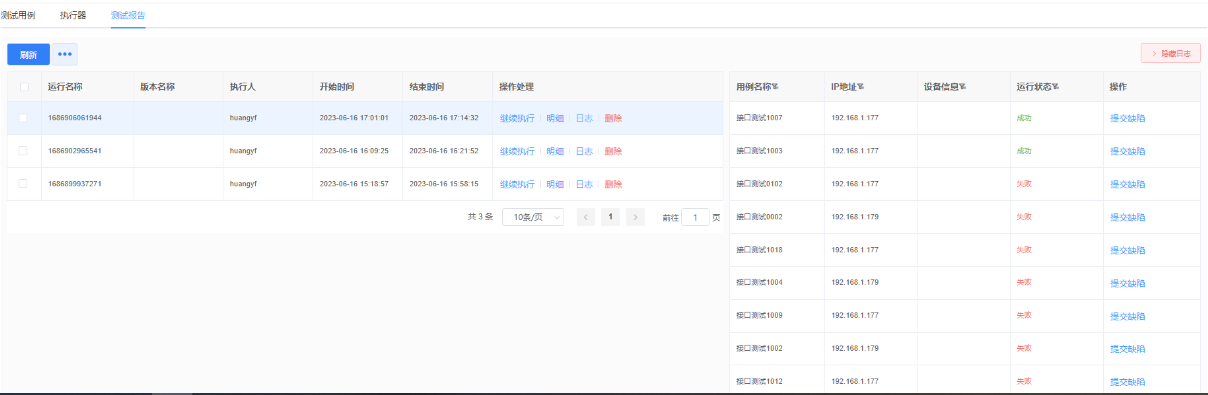Image resolution: width=1208 pixels, height=395 pixels.
Task: Check the row 1686906061944 checkbox
Action: [24, 118]
